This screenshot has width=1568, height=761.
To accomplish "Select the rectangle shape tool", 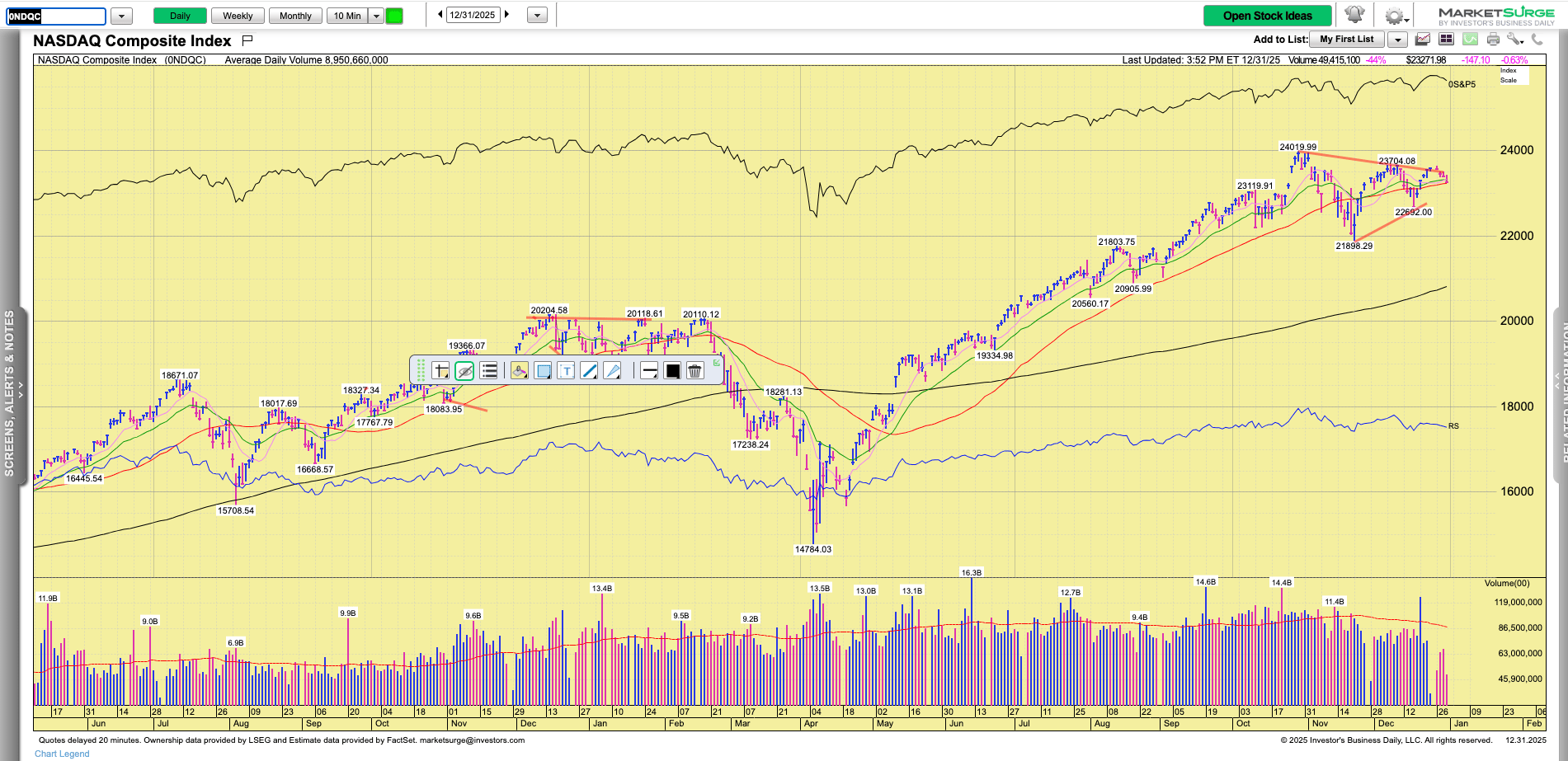I will [x=543, y=371].
